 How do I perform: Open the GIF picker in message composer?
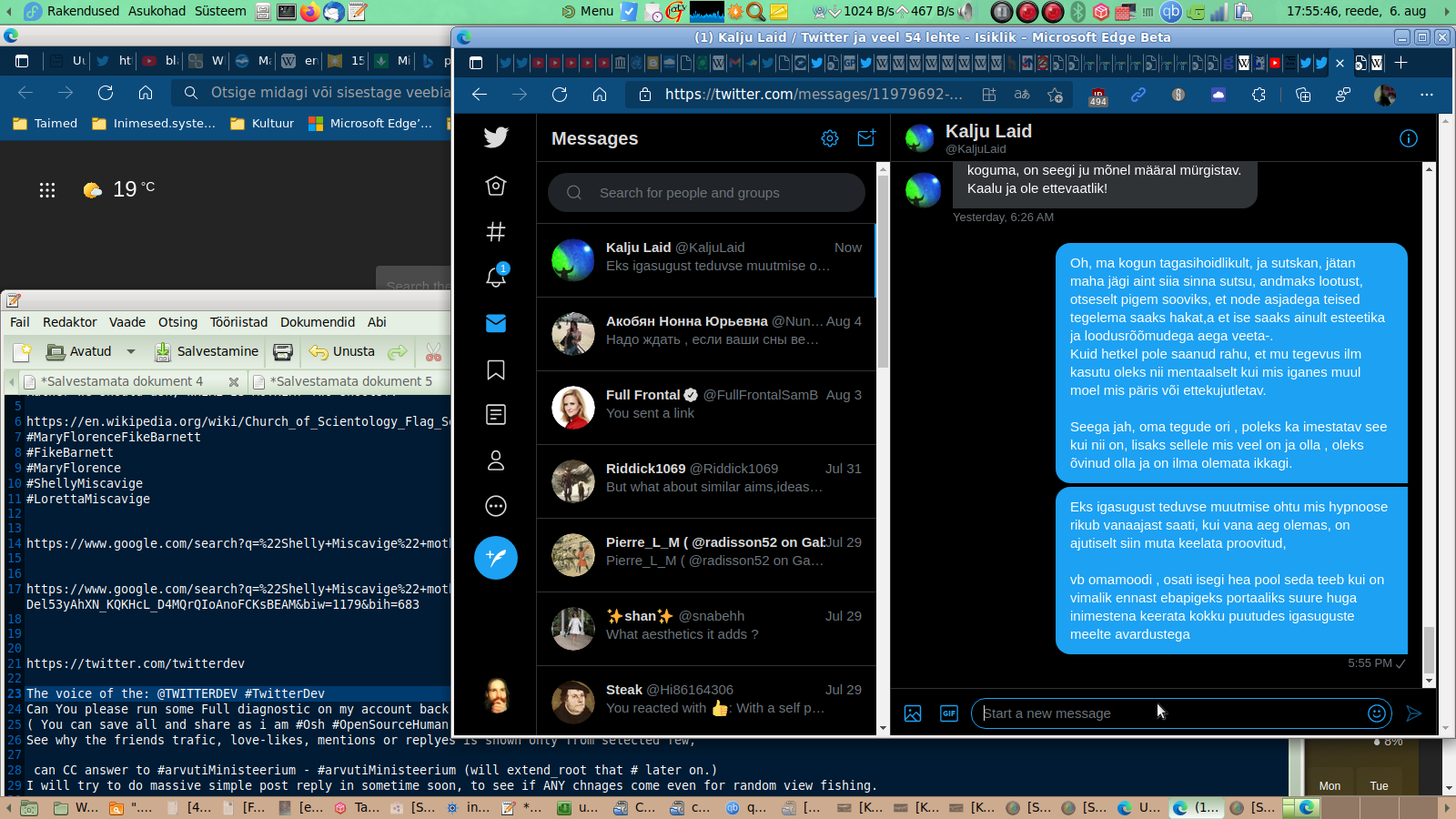click(x=949, y=713)
